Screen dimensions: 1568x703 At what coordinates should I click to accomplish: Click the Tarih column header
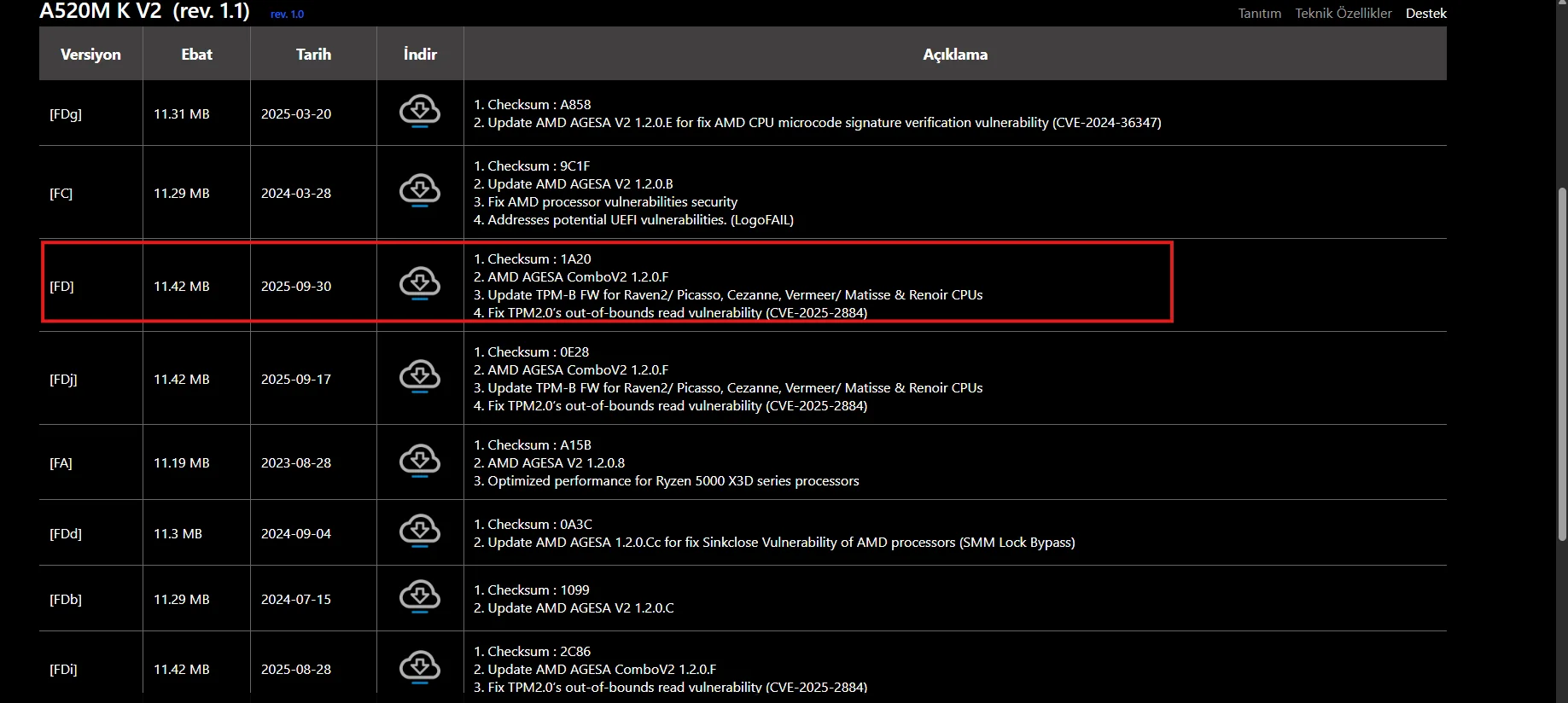point(313,54)
